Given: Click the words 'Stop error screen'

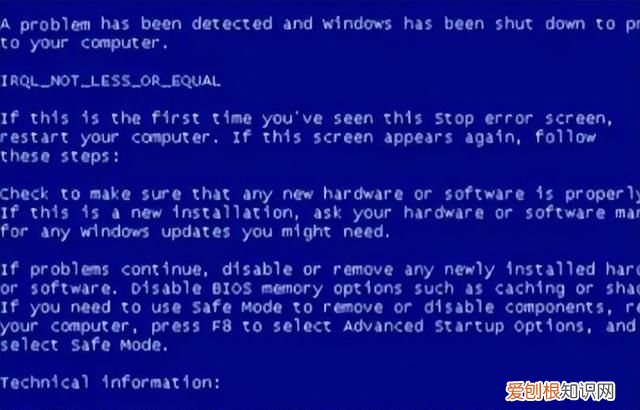Looking at the screenshot, I should (523, 119).
